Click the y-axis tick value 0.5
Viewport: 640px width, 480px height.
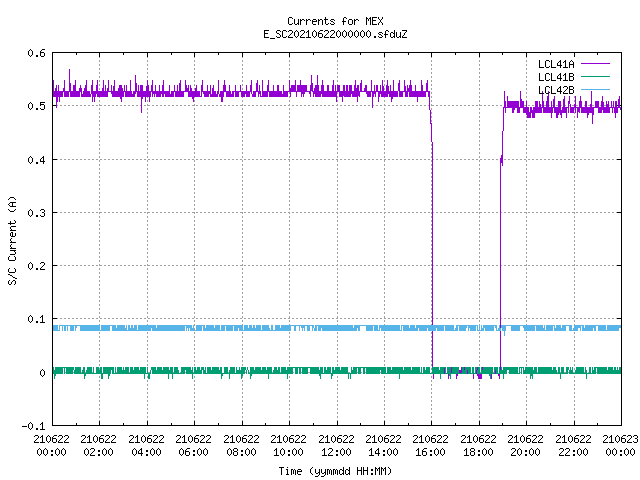[x=36, y=106]
